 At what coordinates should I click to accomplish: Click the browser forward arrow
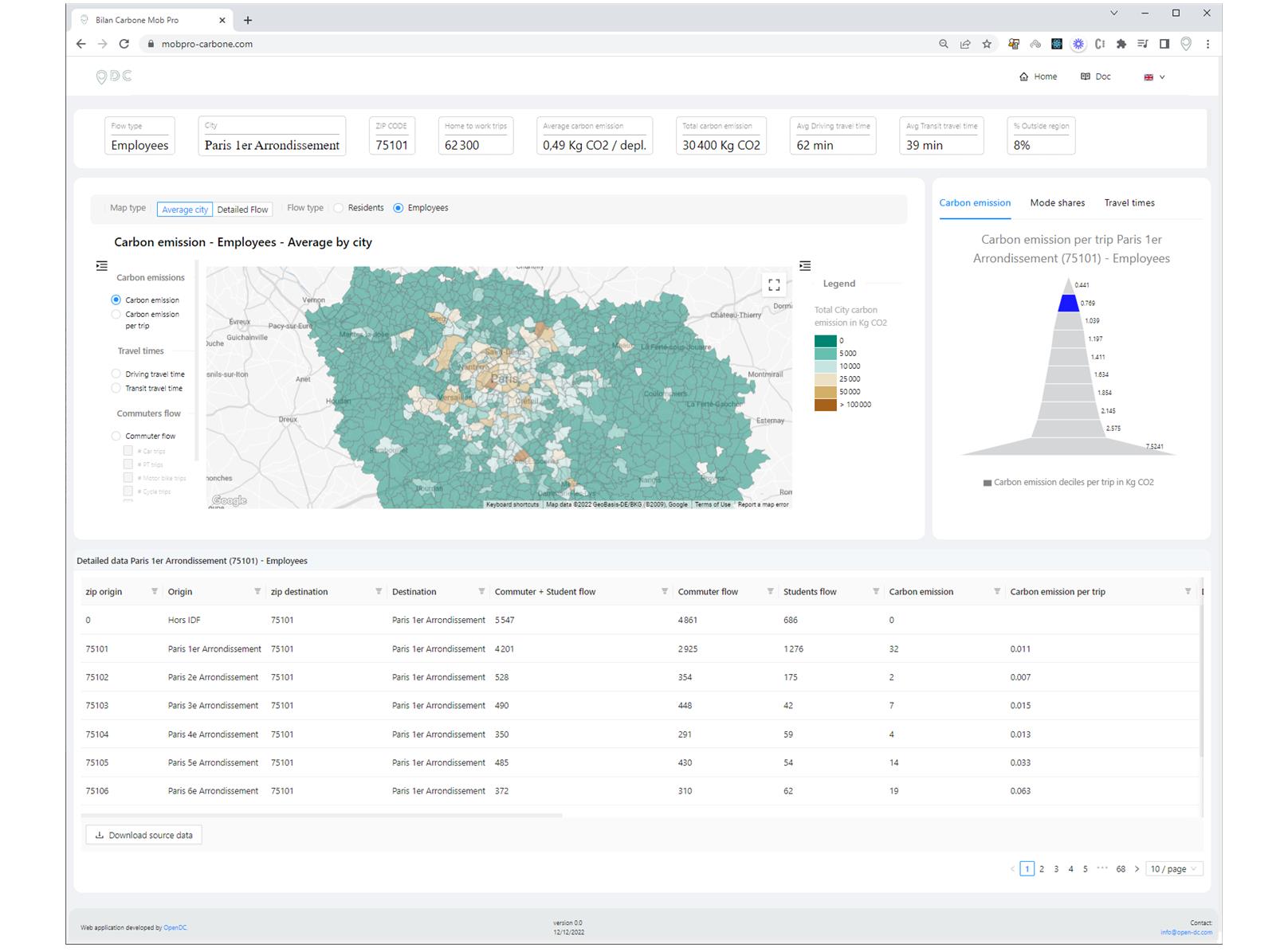coord(102,44)
